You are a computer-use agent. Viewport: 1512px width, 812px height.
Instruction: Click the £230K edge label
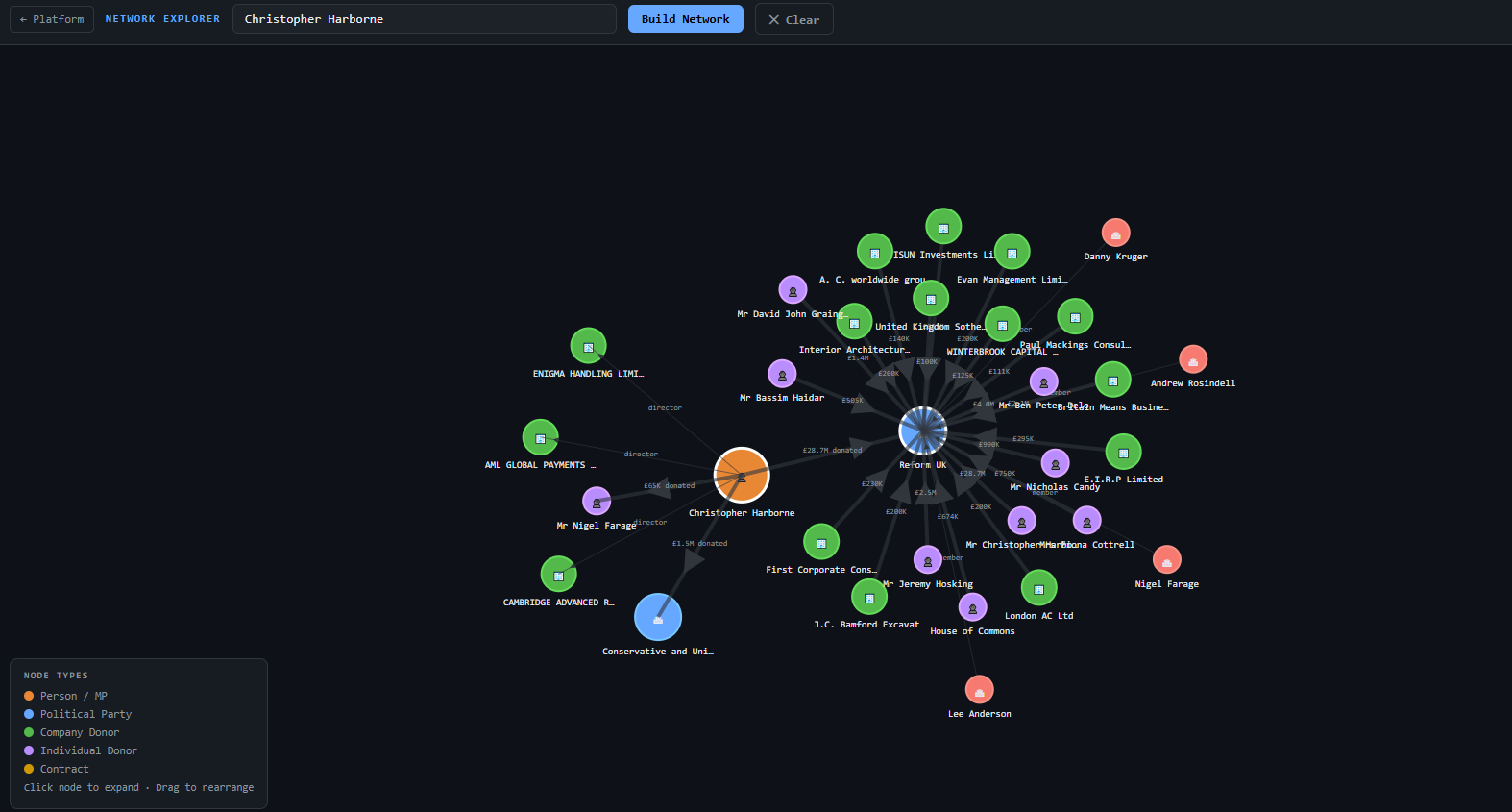872,483
